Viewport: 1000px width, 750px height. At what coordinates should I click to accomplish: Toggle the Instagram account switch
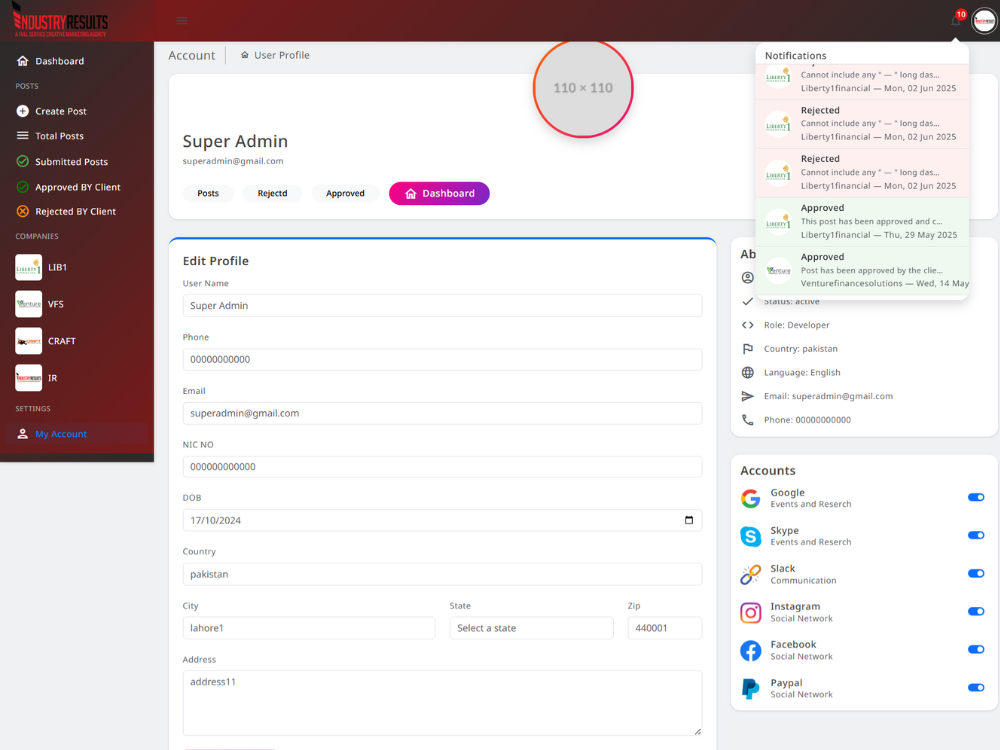pos(976,612)
